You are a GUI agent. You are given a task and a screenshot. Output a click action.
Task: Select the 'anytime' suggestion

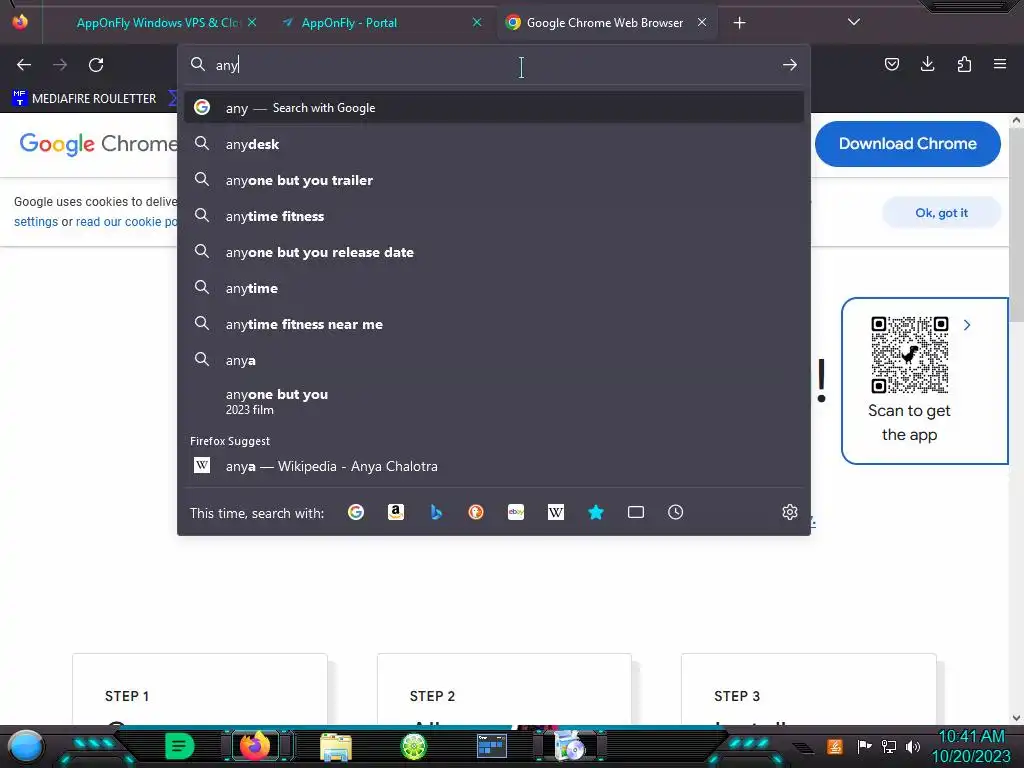coord(494,287)
